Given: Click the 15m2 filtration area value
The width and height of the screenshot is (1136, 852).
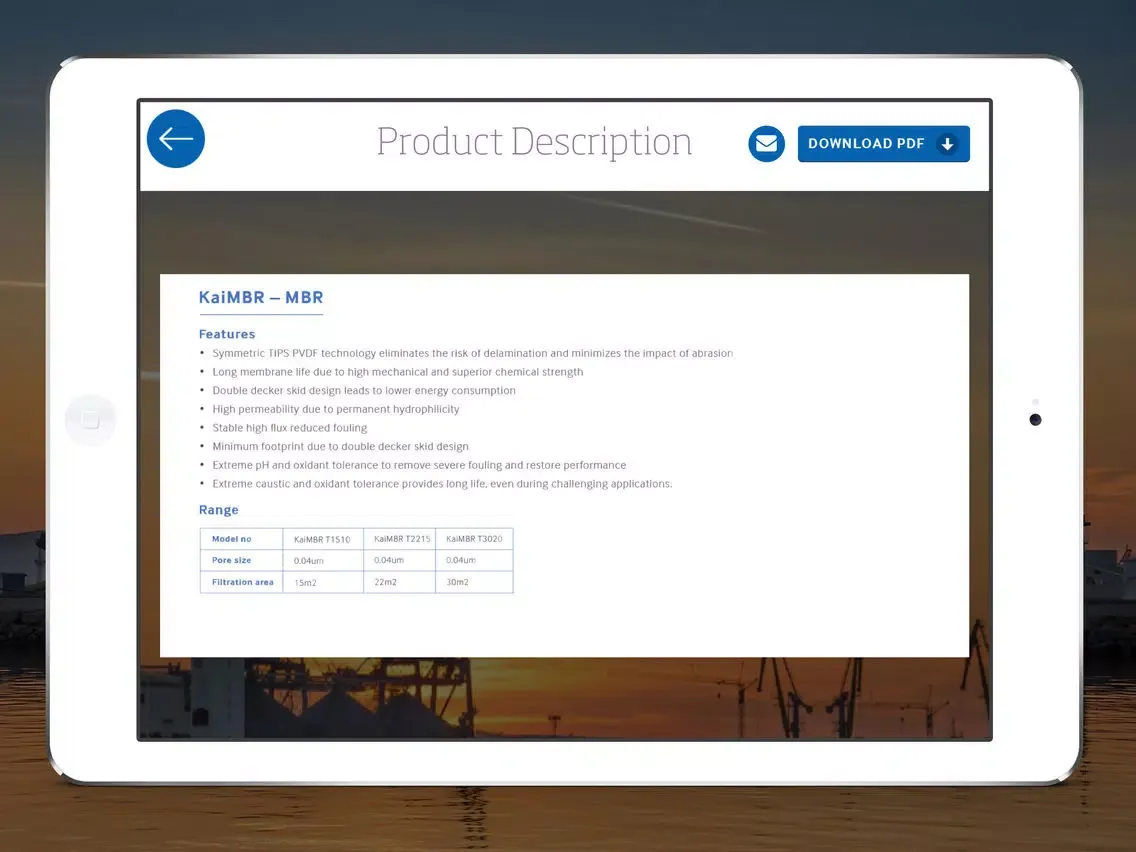Looking at the screenshot, I should (305, 582).
